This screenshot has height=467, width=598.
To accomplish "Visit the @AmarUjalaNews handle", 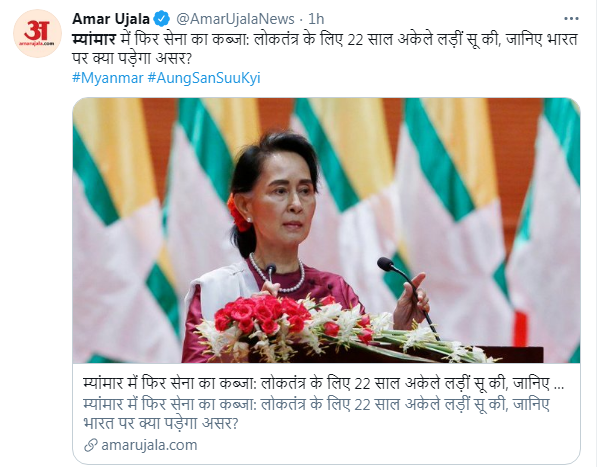I will [x=235, y=19].
